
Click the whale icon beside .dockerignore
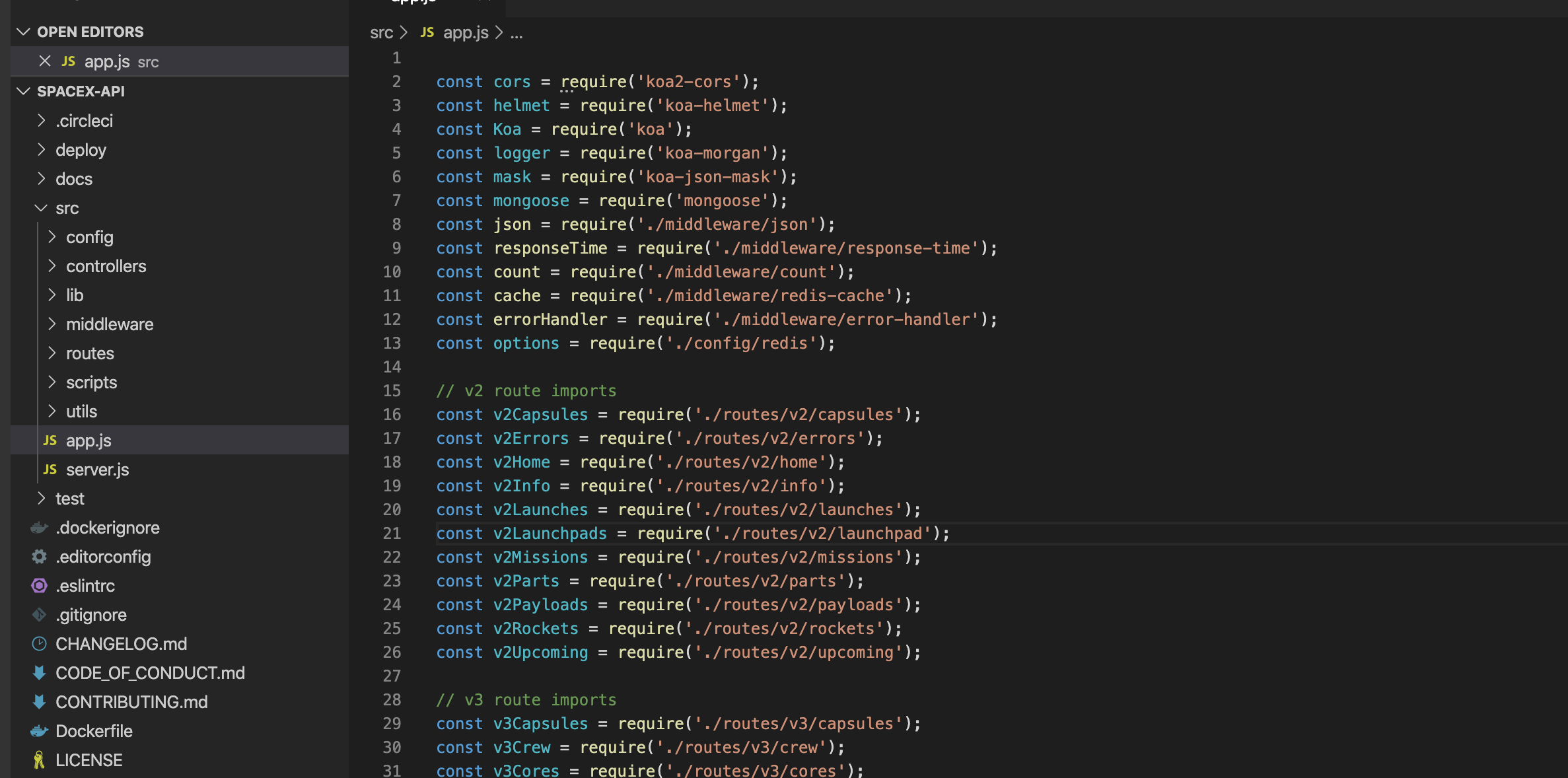40,528
